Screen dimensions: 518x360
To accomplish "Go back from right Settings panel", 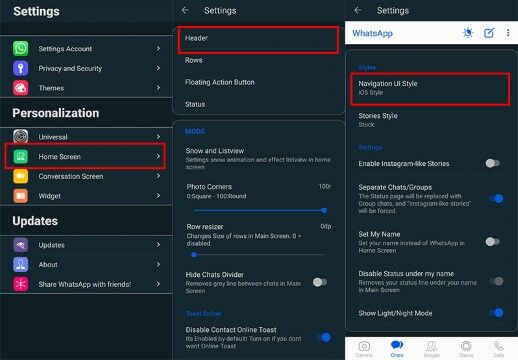I will (358, 10).
